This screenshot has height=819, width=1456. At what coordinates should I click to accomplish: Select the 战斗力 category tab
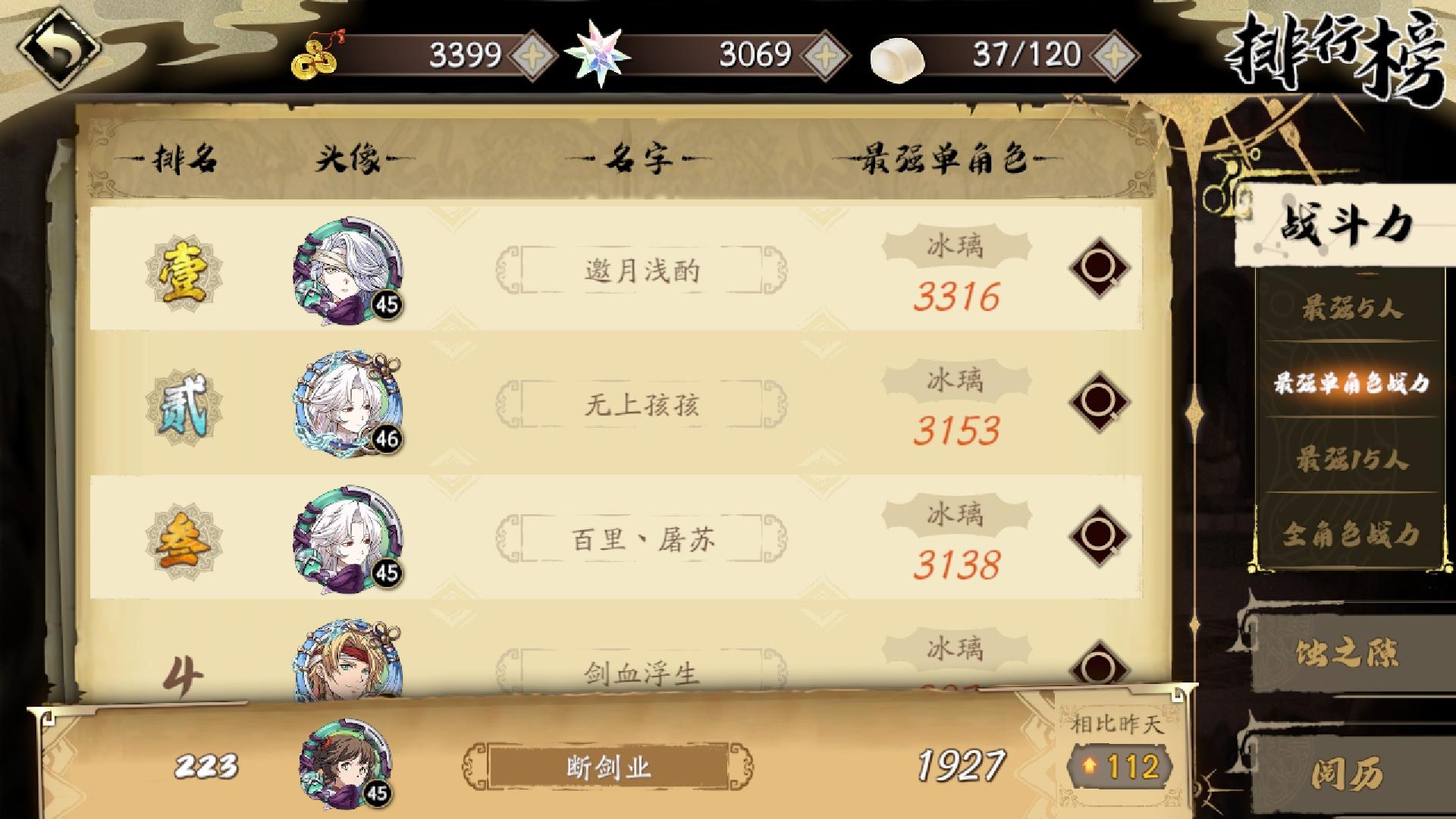point(1346,226)
